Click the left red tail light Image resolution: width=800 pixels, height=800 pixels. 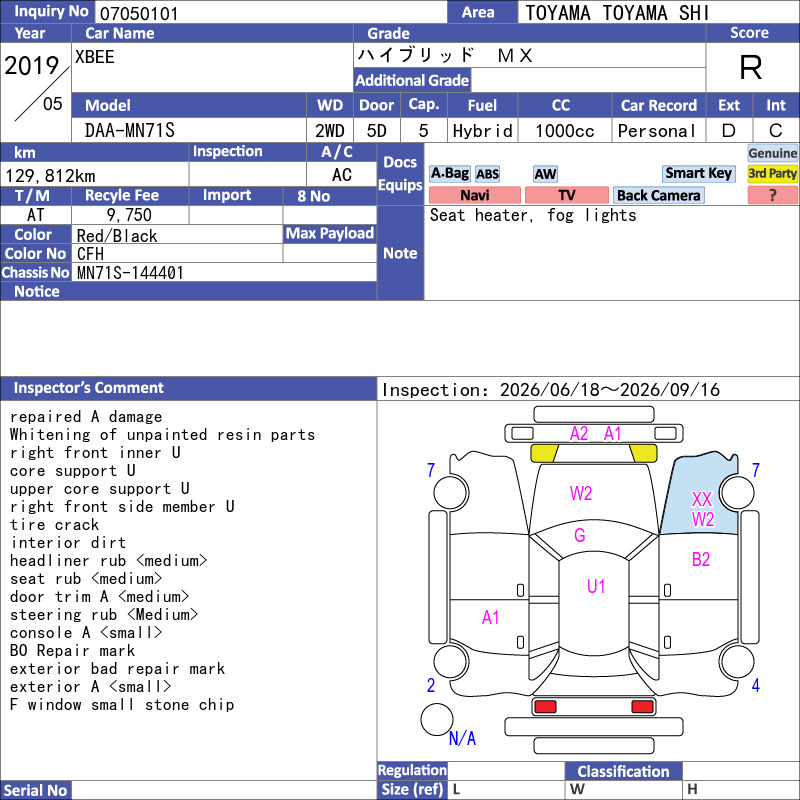click(x=545, y=707)
